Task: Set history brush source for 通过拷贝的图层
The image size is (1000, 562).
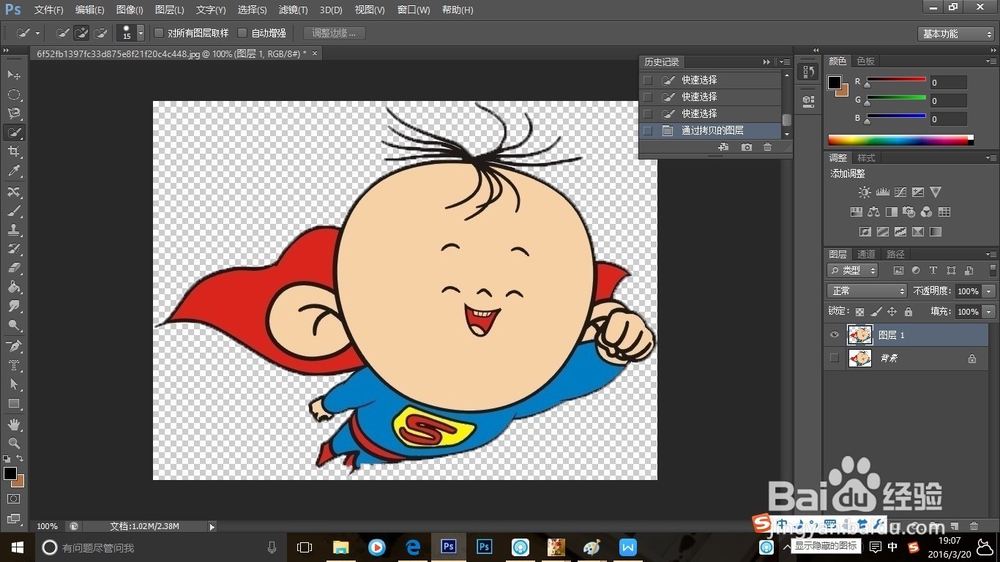Action: coord(648,131)
